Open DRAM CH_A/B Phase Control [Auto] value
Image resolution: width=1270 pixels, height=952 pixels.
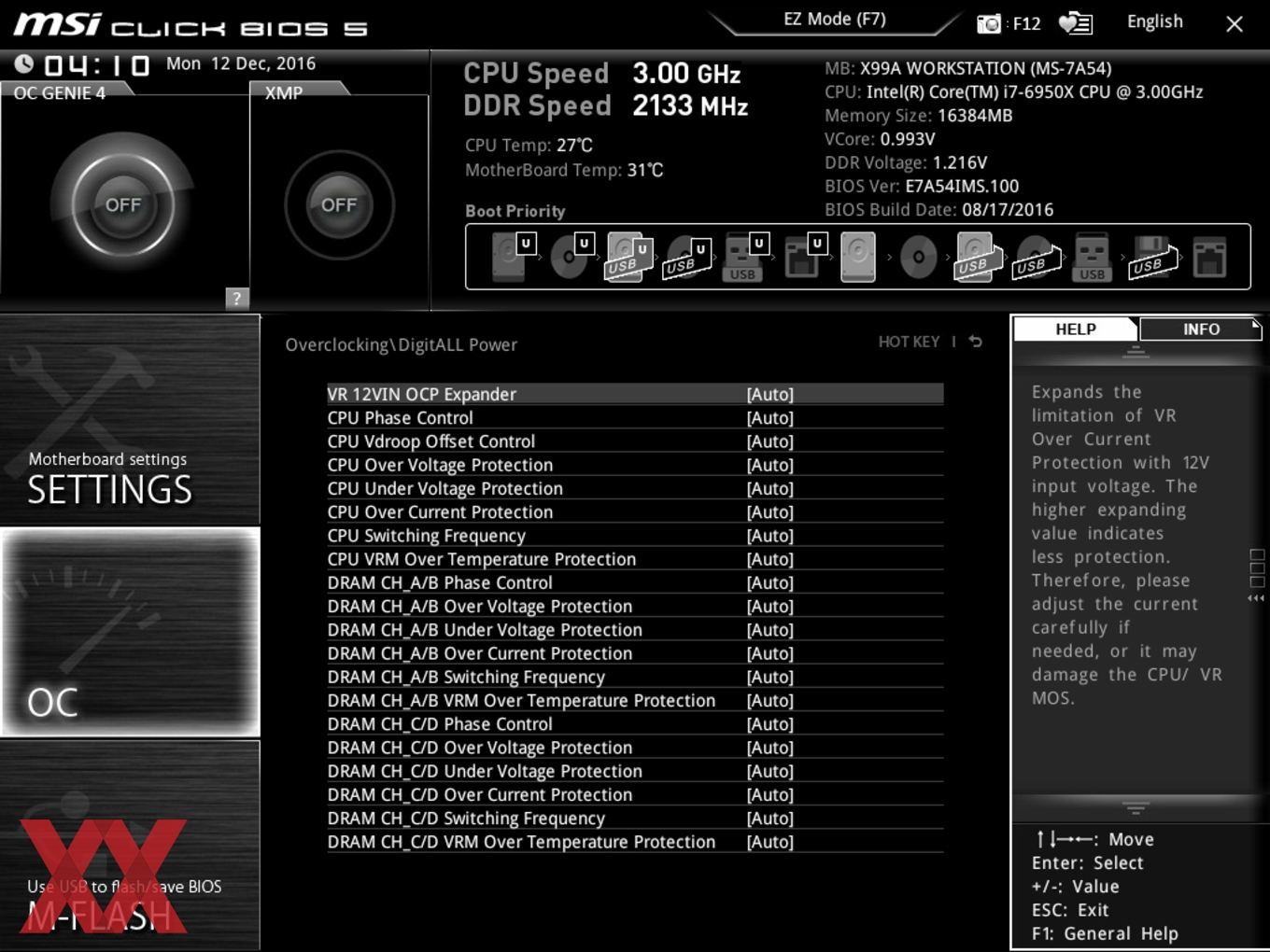pyautogui.click(x=769, y=582)
